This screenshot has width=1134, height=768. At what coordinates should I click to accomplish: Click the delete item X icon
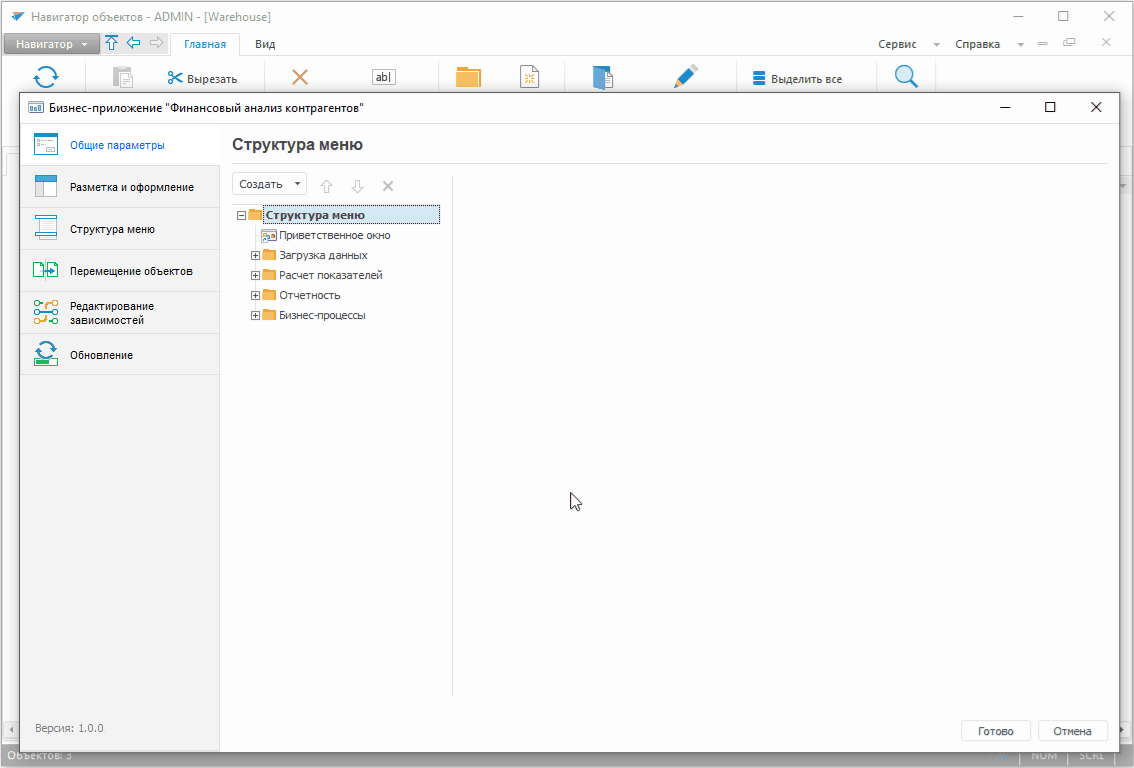[x=388, y=186]
